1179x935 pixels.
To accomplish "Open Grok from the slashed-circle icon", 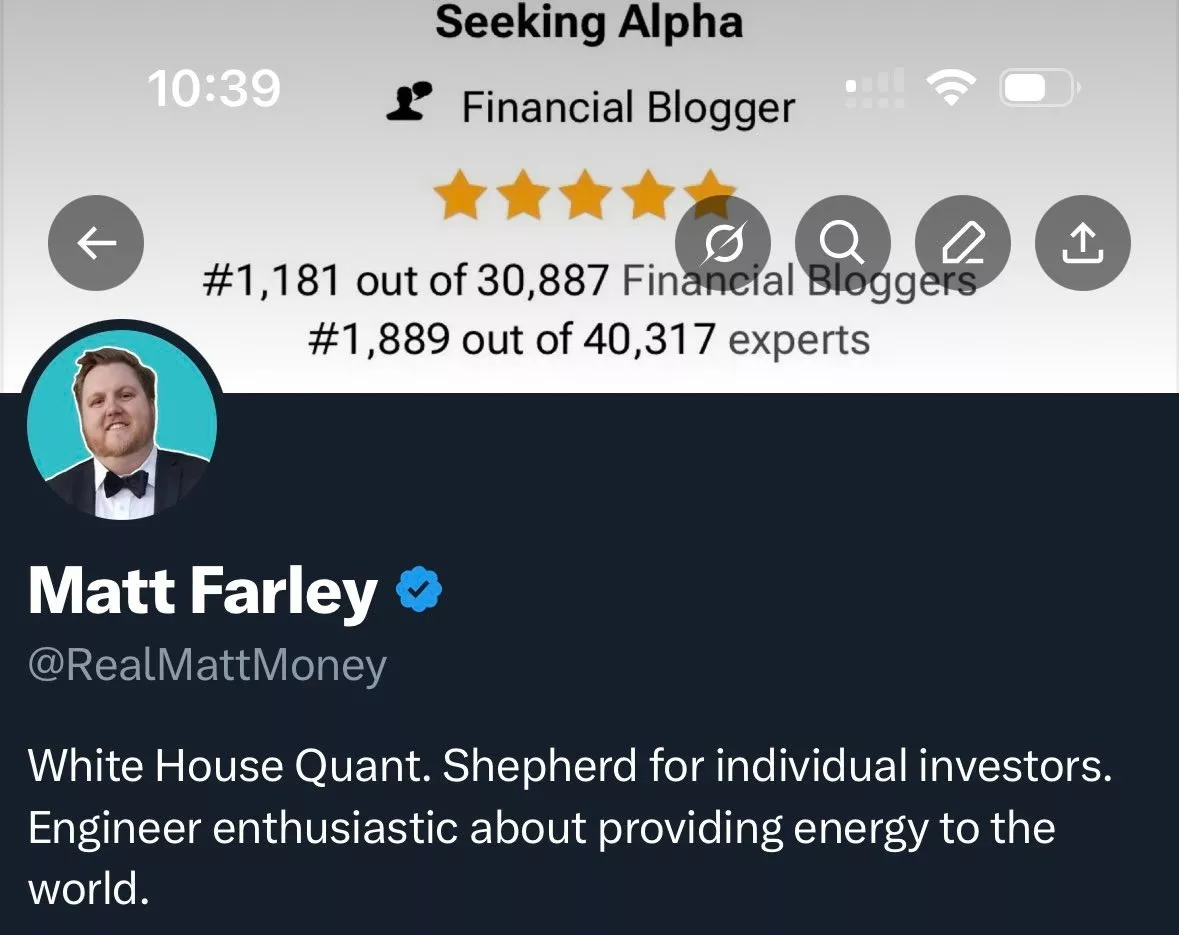I will pyautogui.click(x=723, y=243).
